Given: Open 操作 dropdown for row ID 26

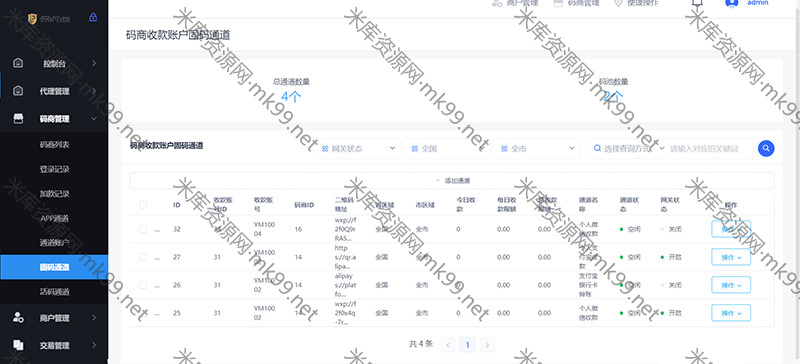Looking at the screenshot, I should tap(731, 285).
